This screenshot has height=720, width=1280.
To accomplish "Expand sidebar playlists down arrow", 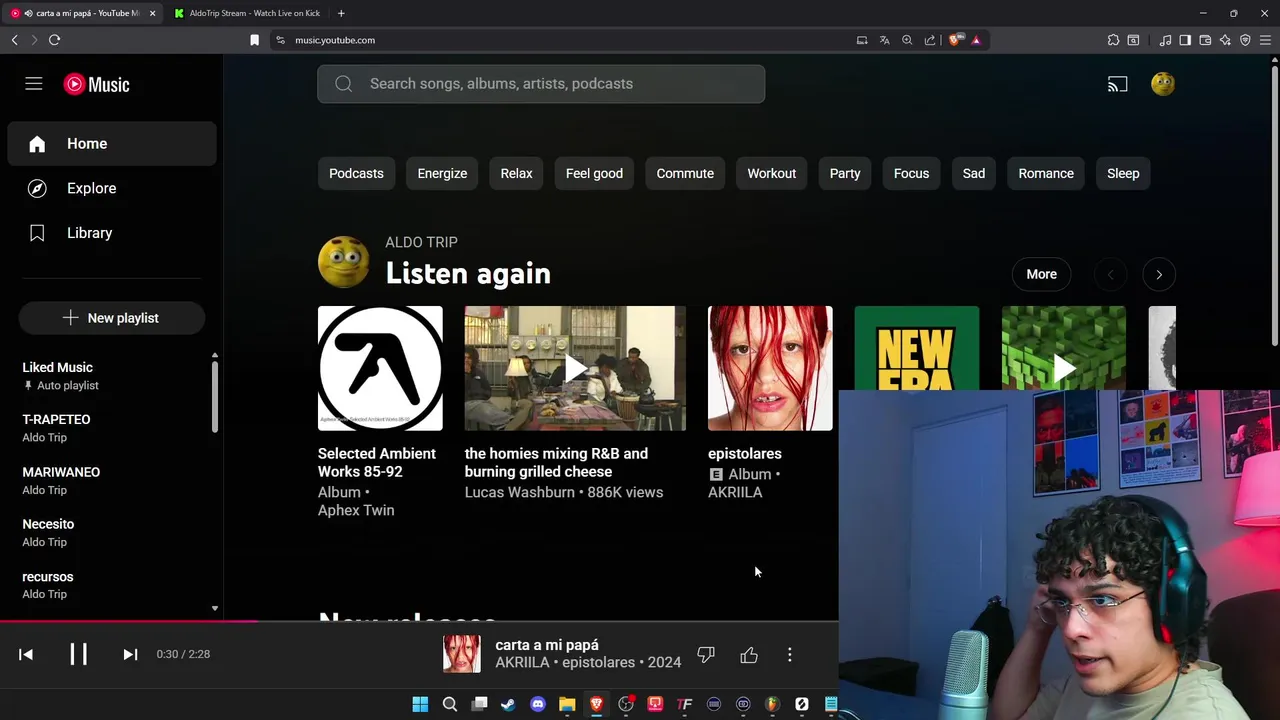I will (x=214, y=608).
